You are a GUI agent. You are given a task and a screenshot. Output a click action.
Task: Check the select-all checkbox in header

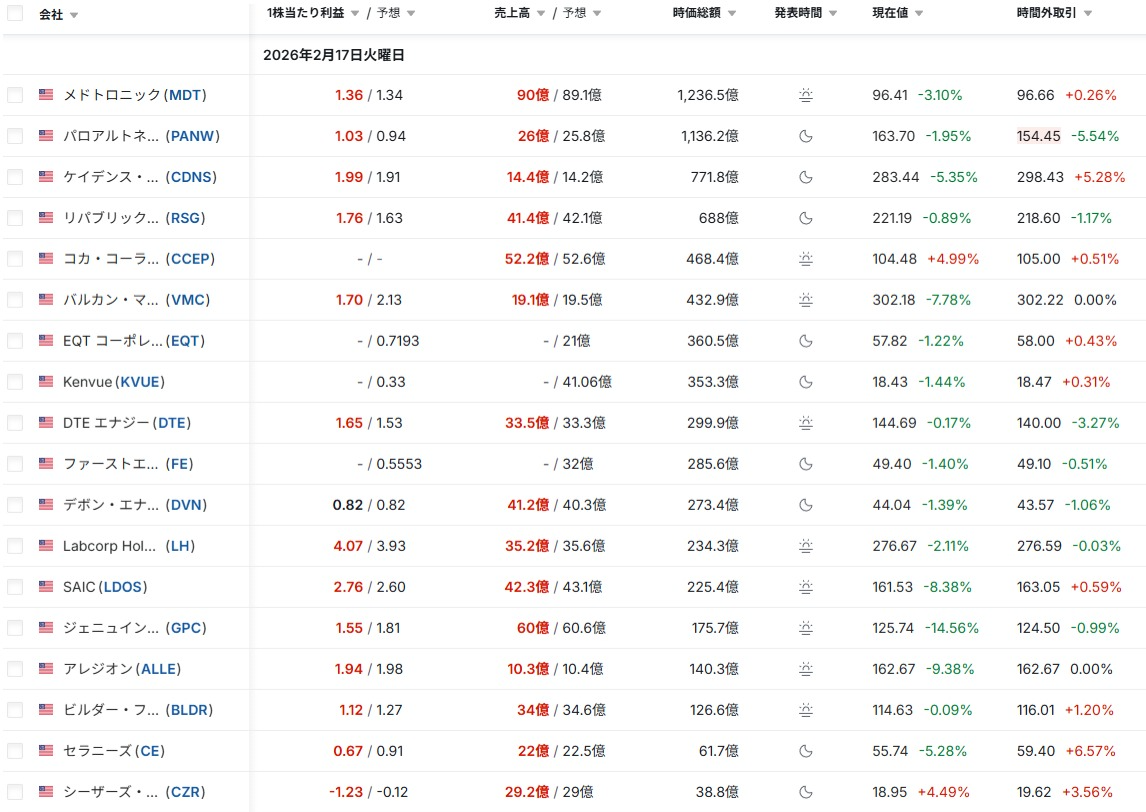pyautogui.click(x=15, y=14)
